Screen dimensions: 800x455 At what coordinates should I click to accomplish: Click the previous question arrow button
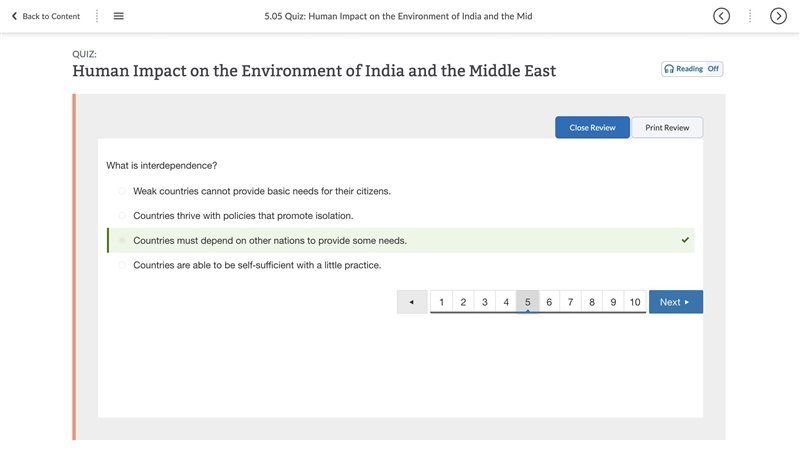tap(412, 302)
